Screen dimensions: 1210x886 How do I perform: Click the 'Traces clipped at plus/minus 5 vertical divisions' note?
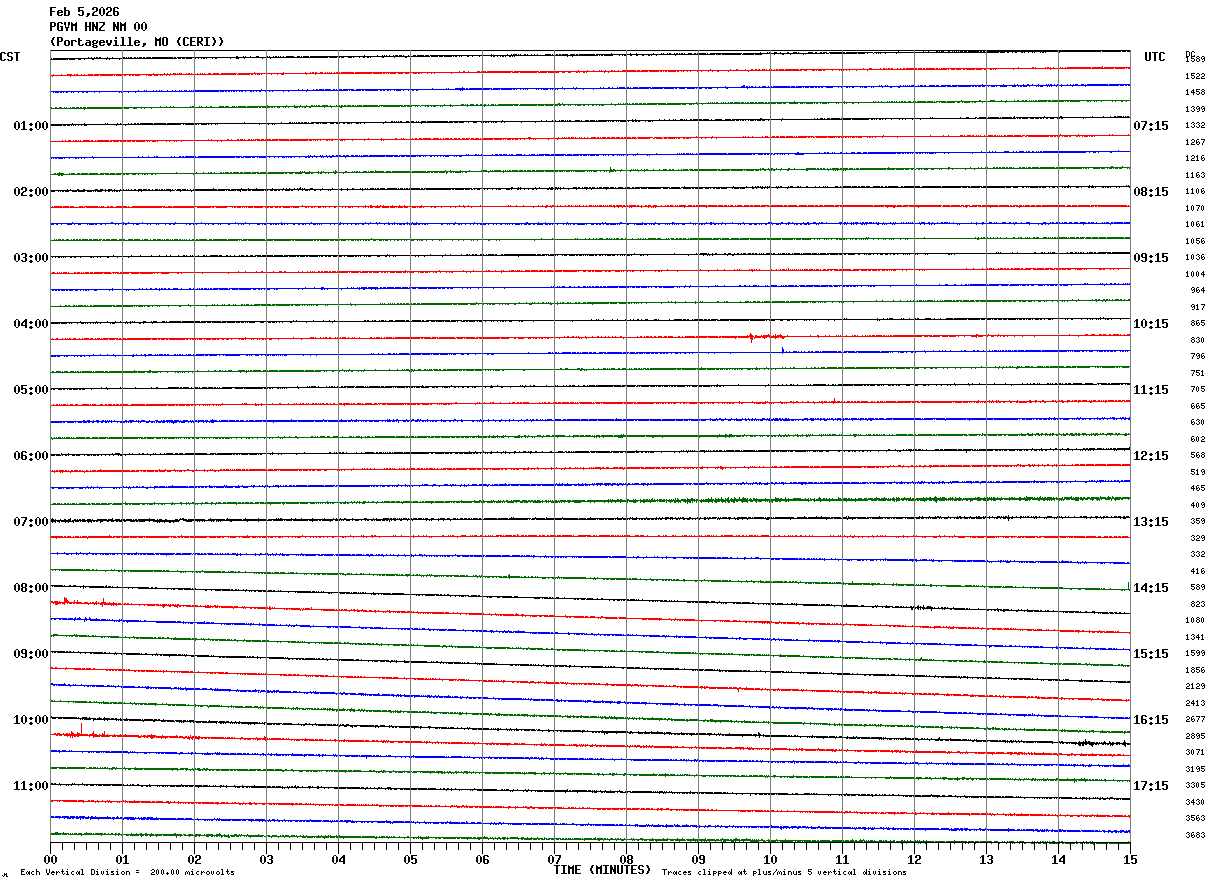[x=784, y=873]
